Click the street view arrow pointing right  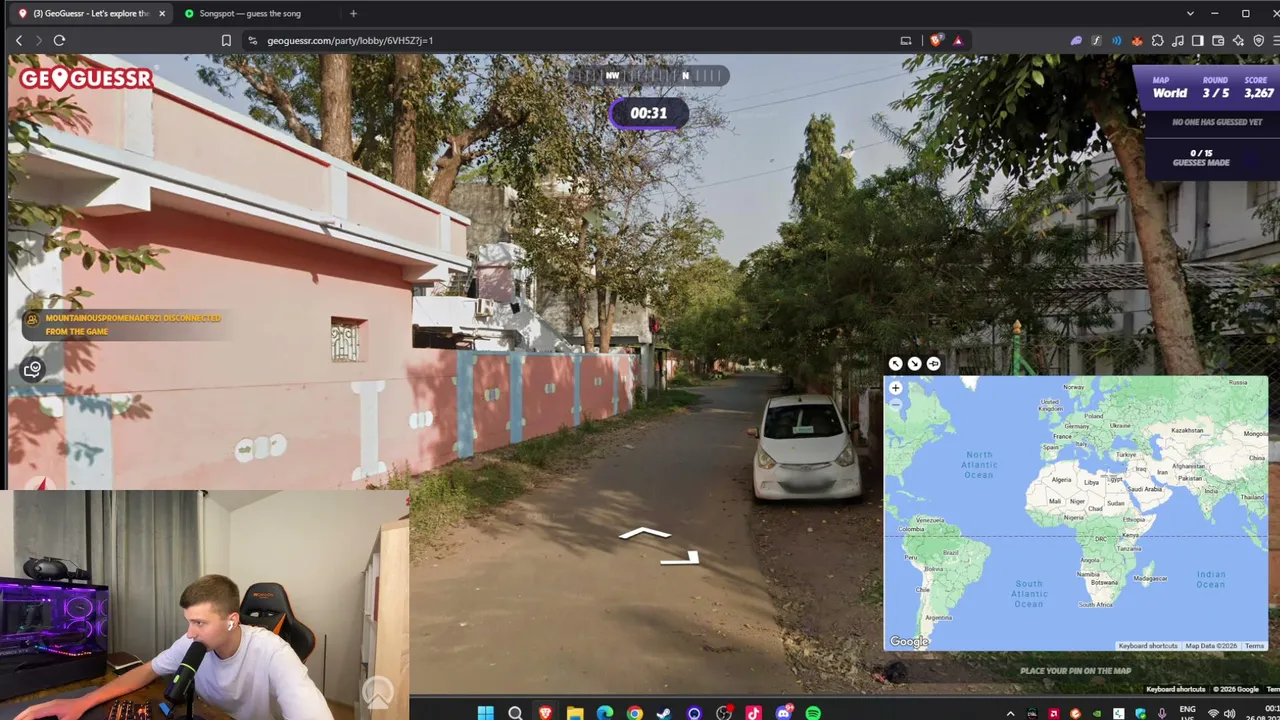coord(680,557)
